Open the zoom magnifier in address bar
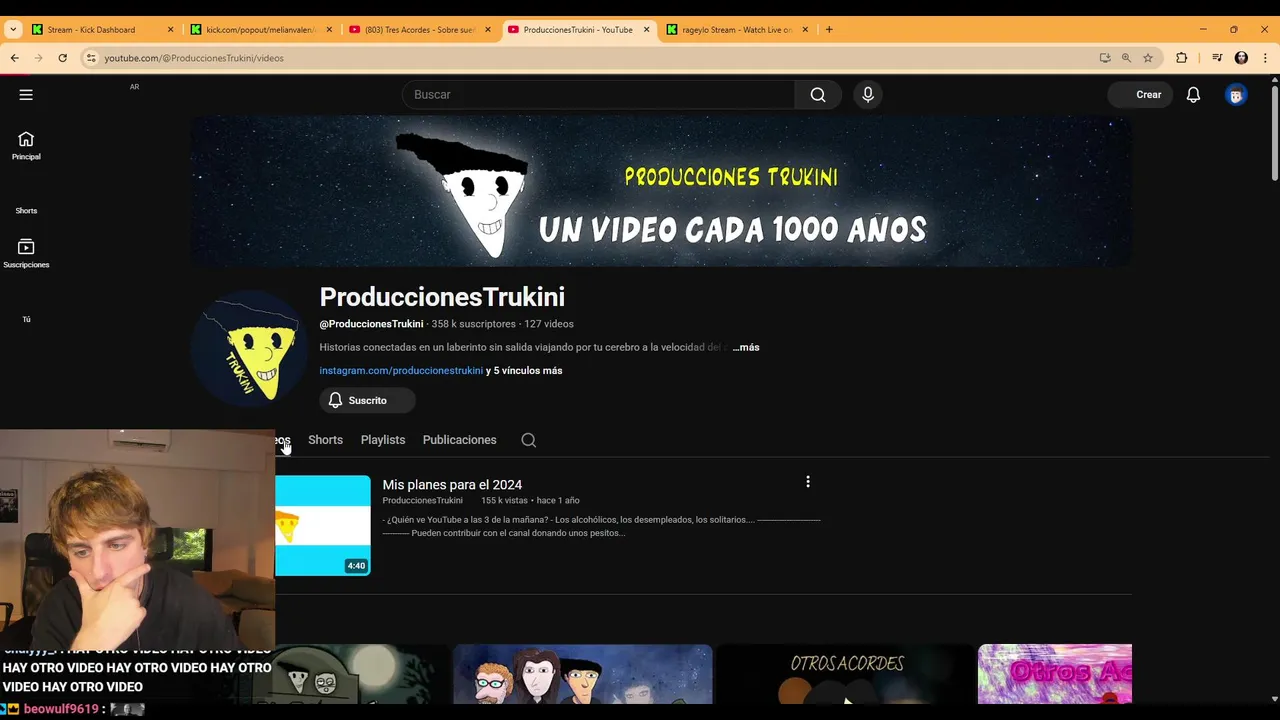The width and height of the screenshot is (1280, 720). point(1126,58)
